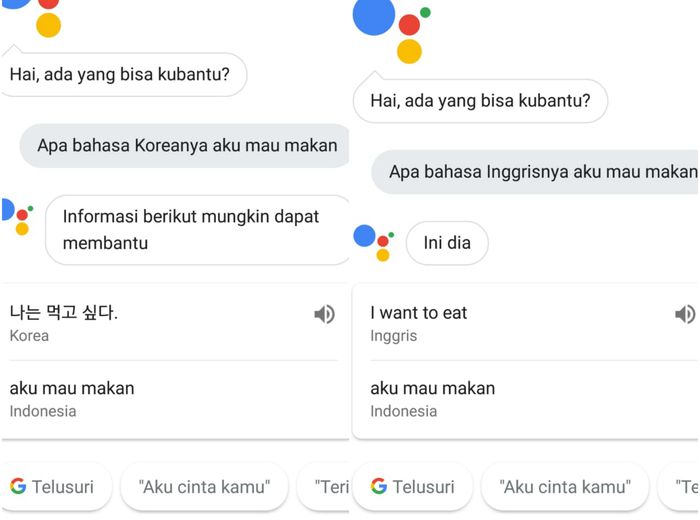700x520 pixels.
Task: Select right "Aku cinta kamu" suggestion chip
Action: 565,487
